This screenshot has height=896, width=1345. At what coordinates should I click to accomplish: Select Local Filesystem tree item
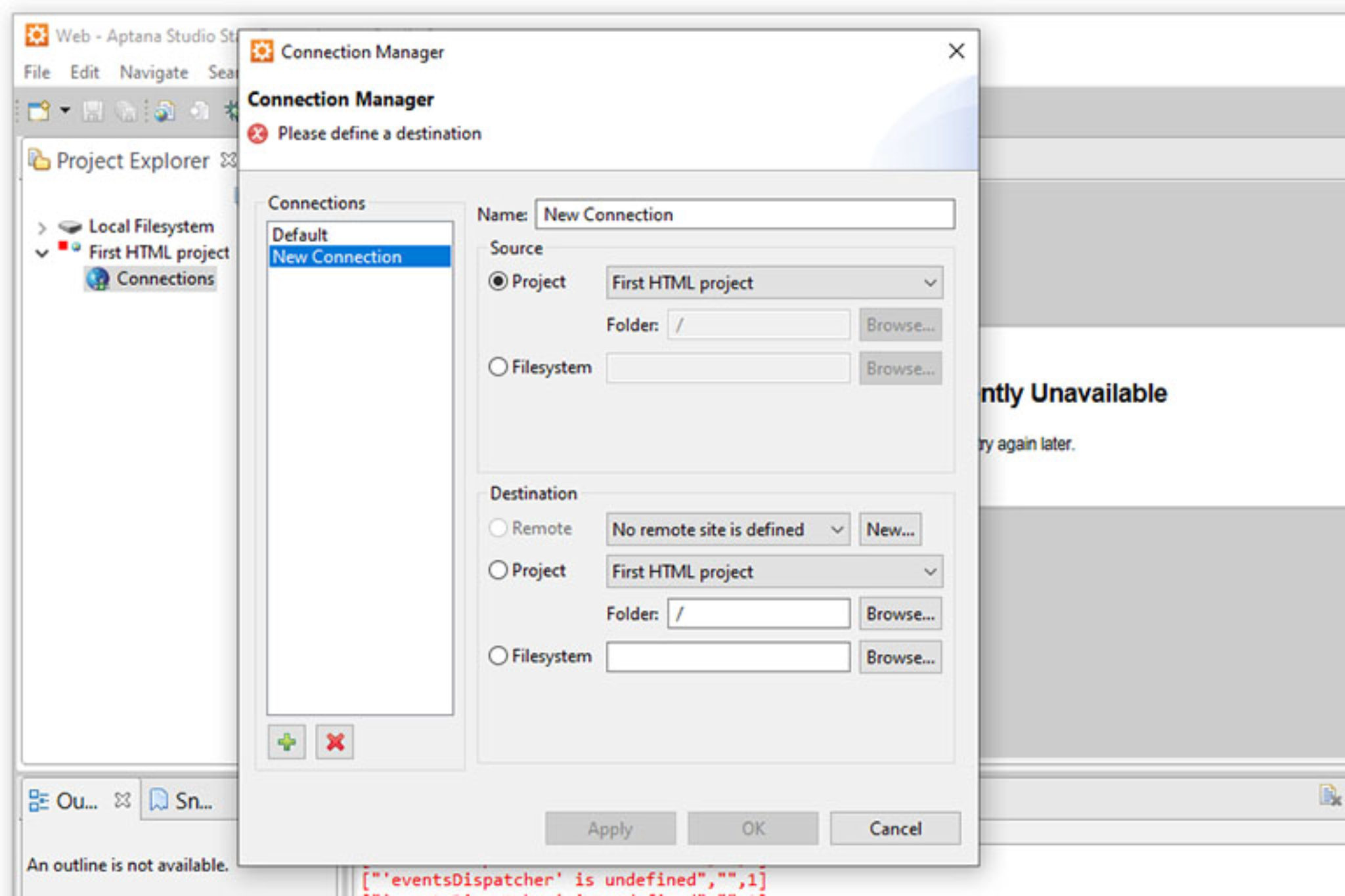tap(151, 226)
